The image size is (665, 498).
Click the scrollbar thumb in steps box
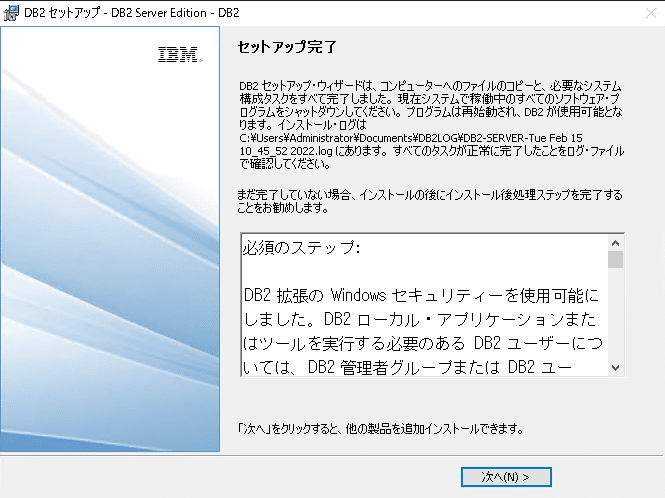[615, 260]
